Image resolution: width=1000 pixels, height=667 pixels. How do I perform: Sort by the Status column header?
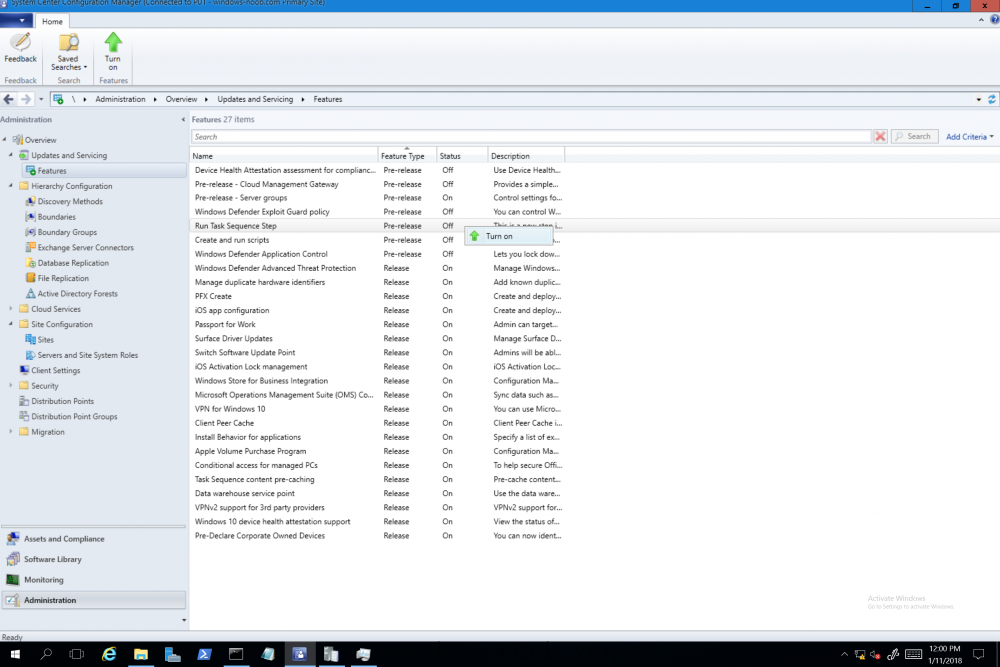click(x=462, y=156)
